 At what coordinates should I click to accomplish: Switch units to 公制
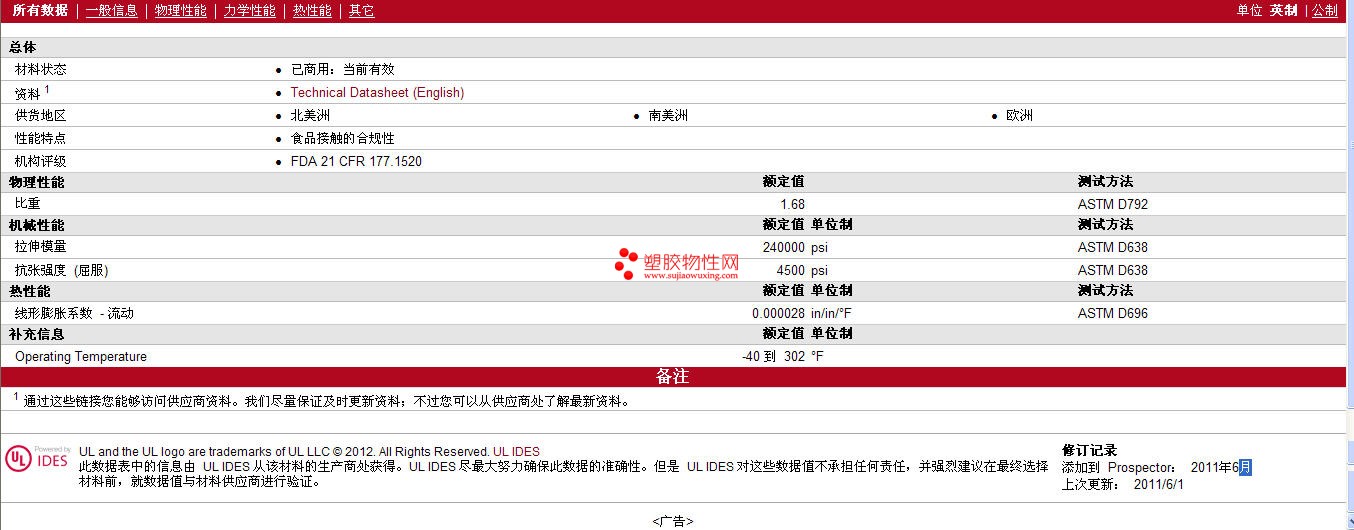1325,10
